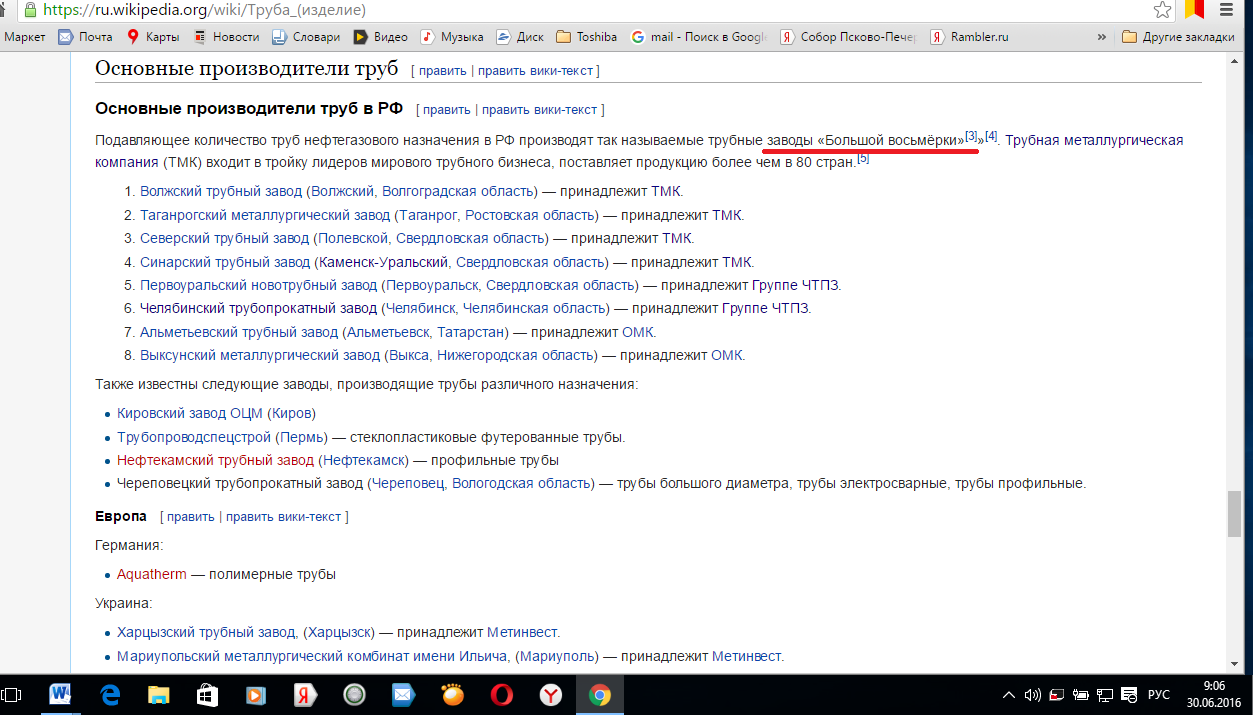
Task: Switch the РУС keyboard language
Action: (1157, 694)
